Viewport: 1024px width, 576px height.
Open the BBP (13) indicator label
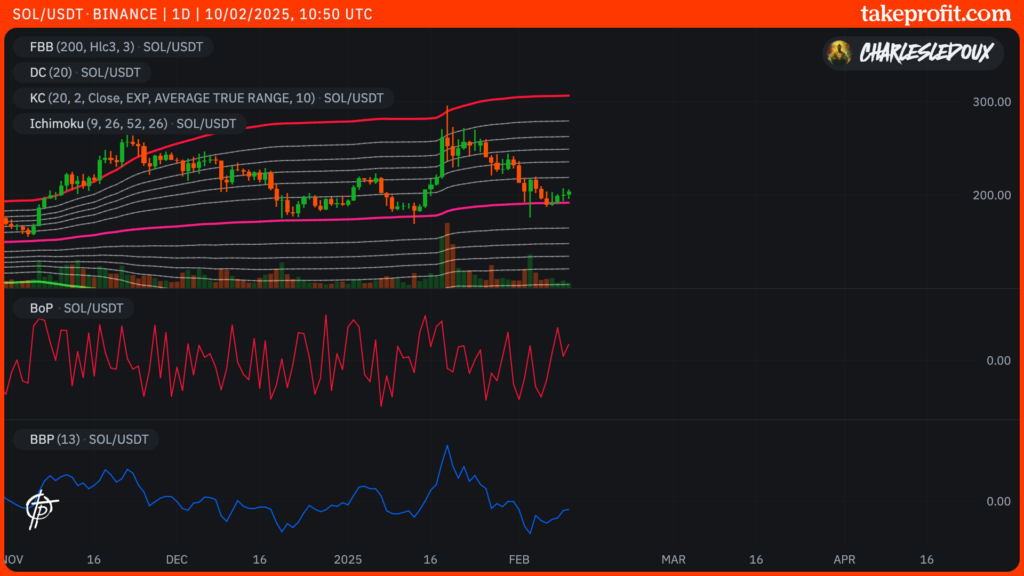[86, 439]
